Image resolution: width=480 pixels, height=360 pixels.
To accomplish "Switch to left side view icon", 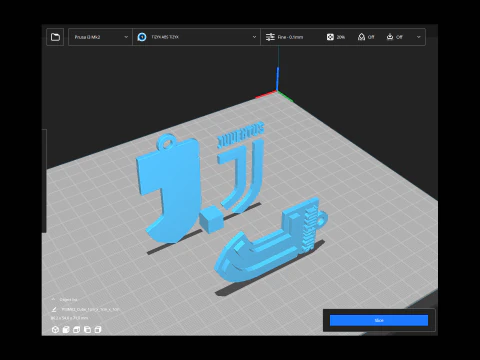I will [87, 330].
